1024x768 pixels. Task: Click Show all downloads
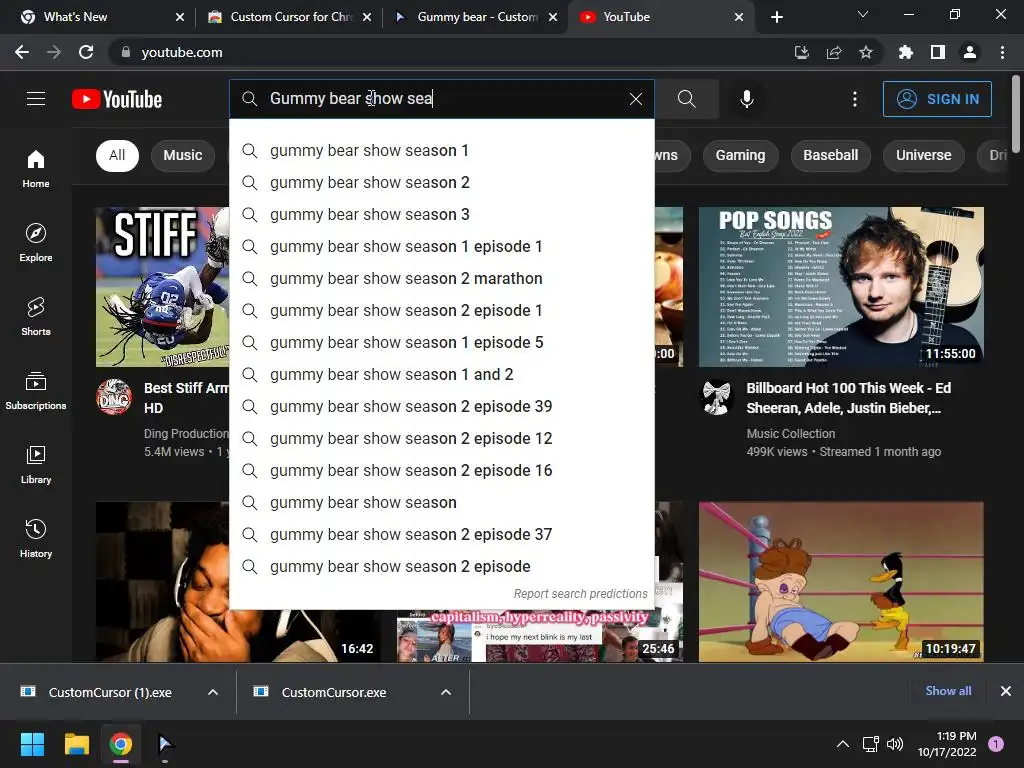948,691
